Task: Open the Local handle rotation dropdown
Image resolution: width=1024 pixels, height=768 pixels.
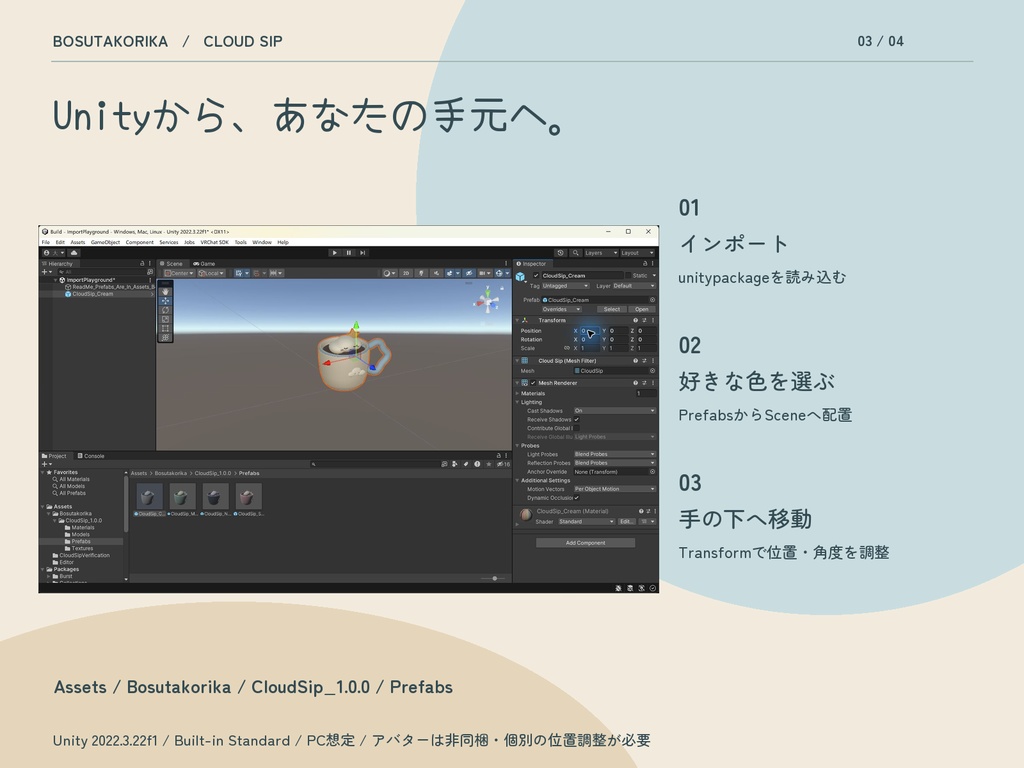Action: point(211,273)
